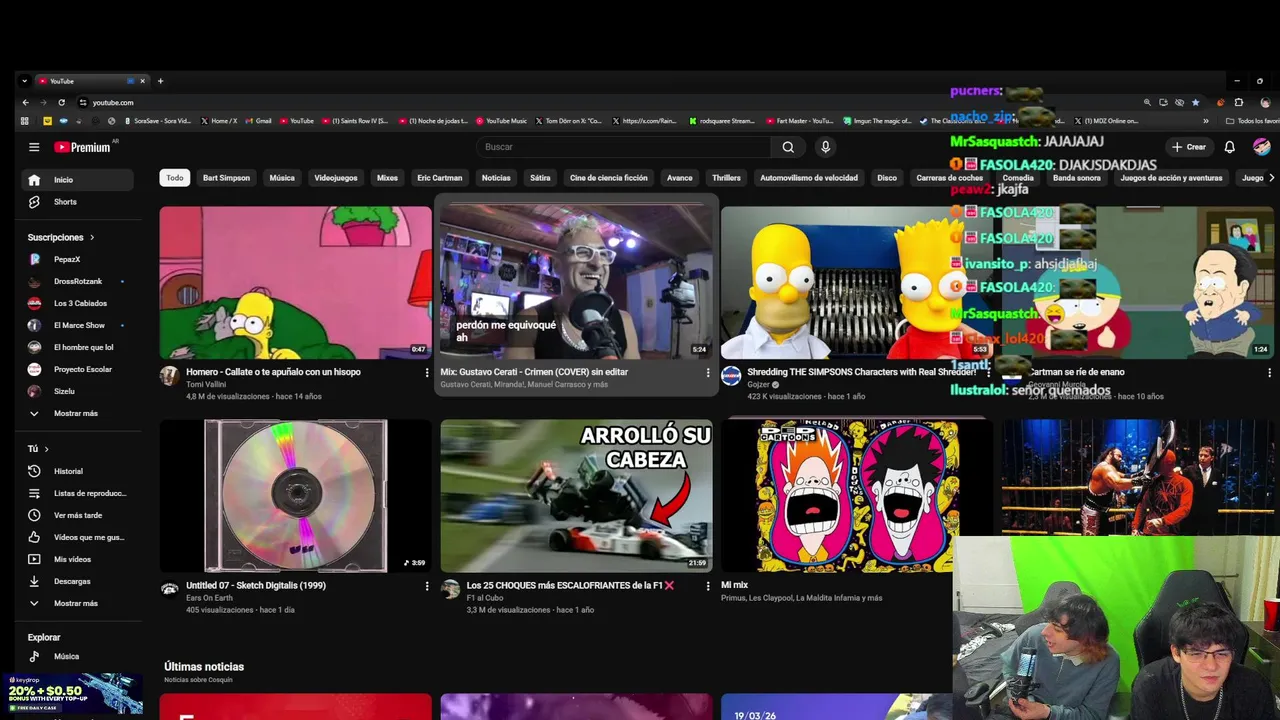
Task: Open the Home / X bookmark
Action: click(219, 121)
